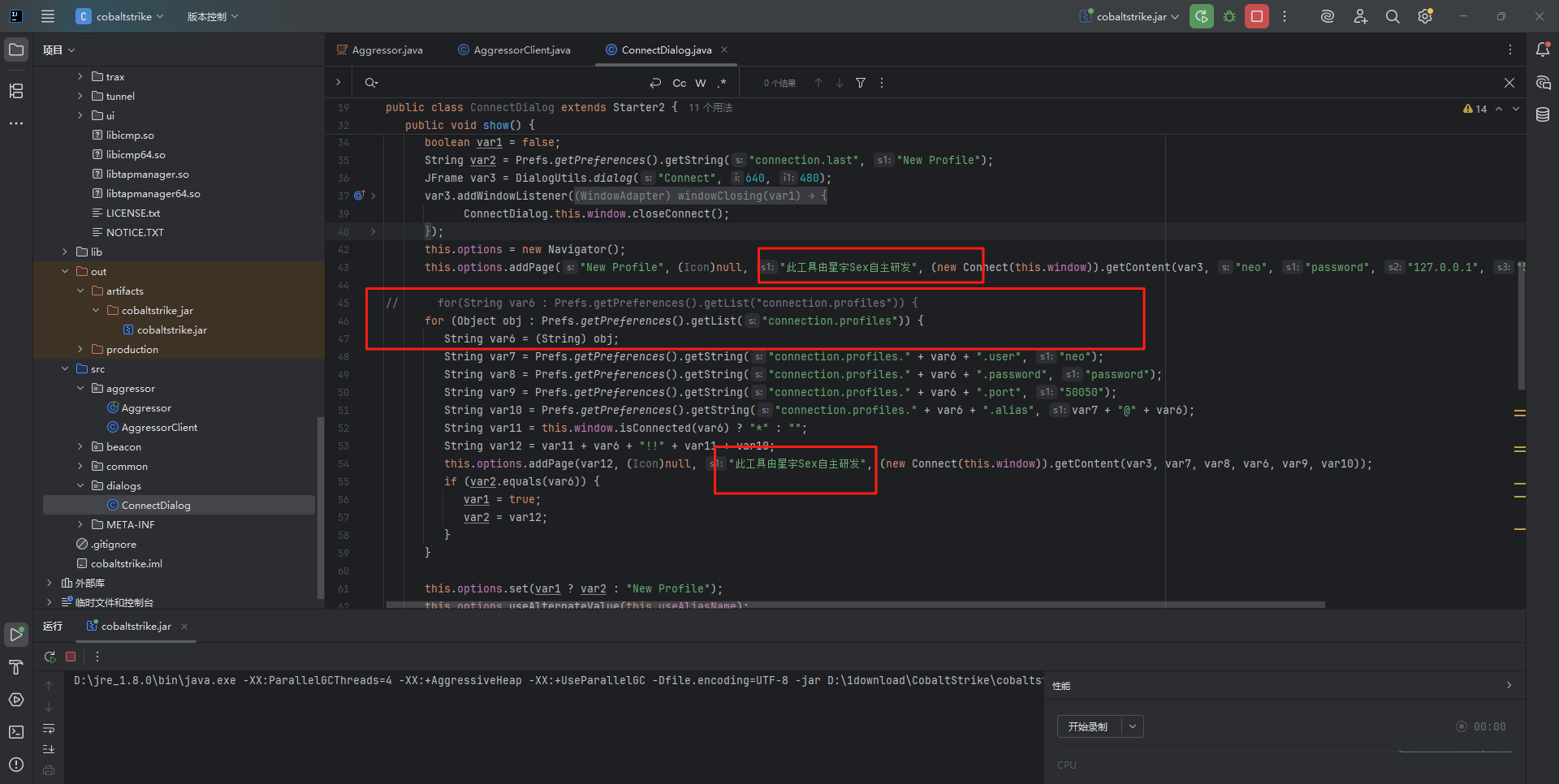Open the 项目 view dropdown
This screenshot has width=1559, height=784.
click(x=58, y=50)
